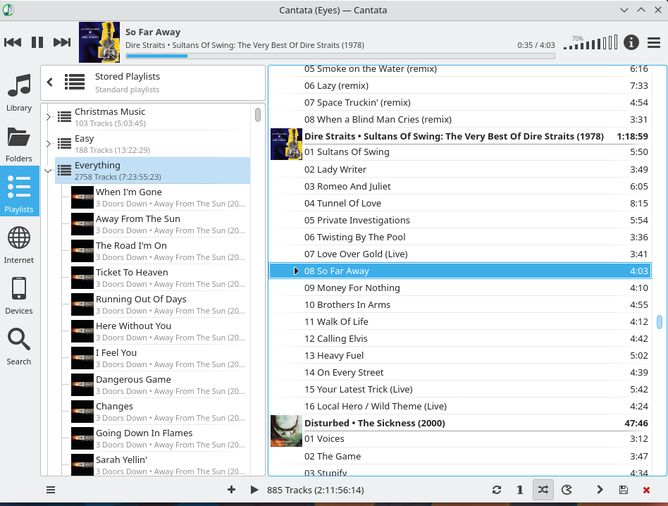Play selection with bottom play icon
The image size is (668, 506).
254,490
